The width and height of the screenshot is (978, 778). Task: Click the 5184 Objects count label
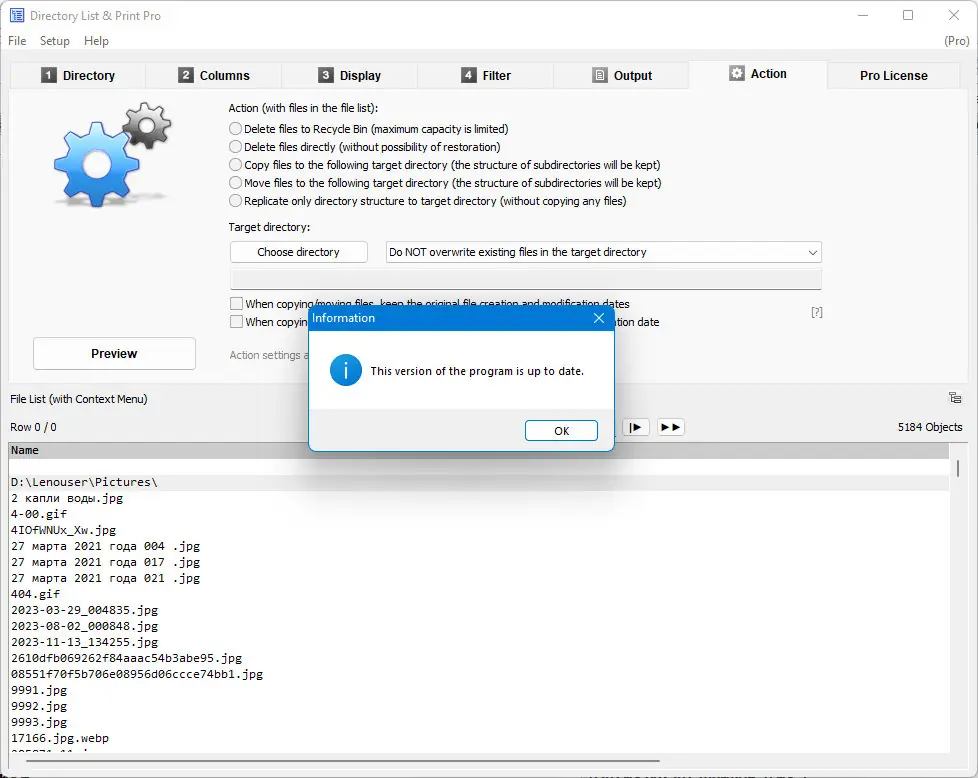tap(929, 427)
